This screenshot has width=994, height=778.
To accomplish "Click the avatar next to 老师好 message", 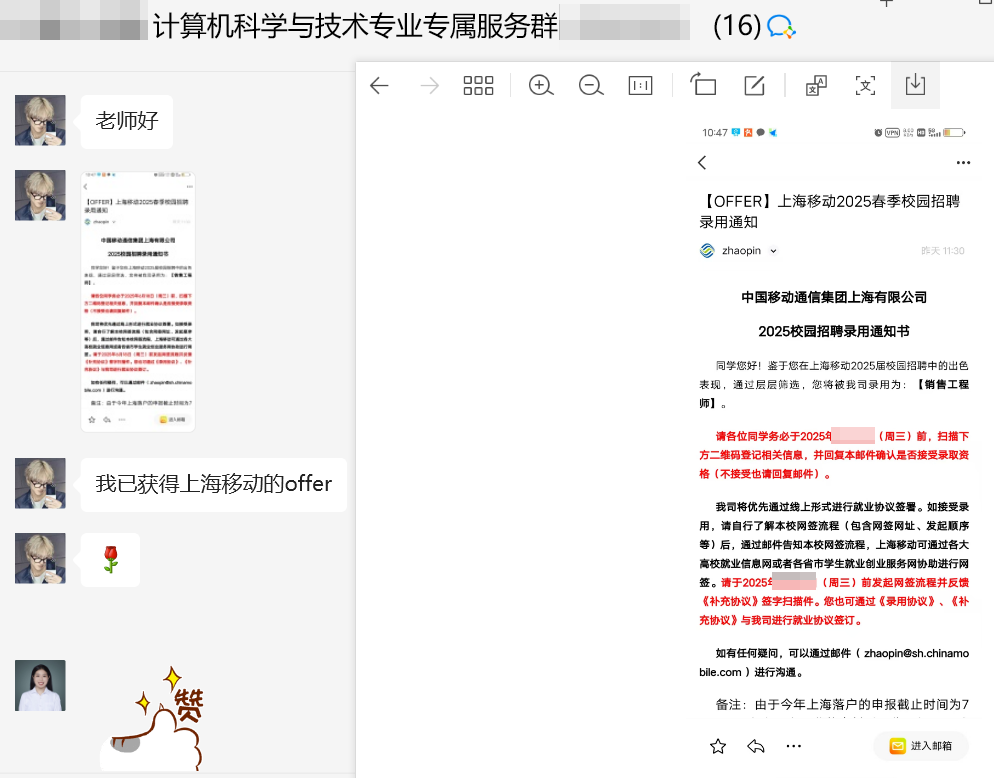I will (x=40, y=121).
